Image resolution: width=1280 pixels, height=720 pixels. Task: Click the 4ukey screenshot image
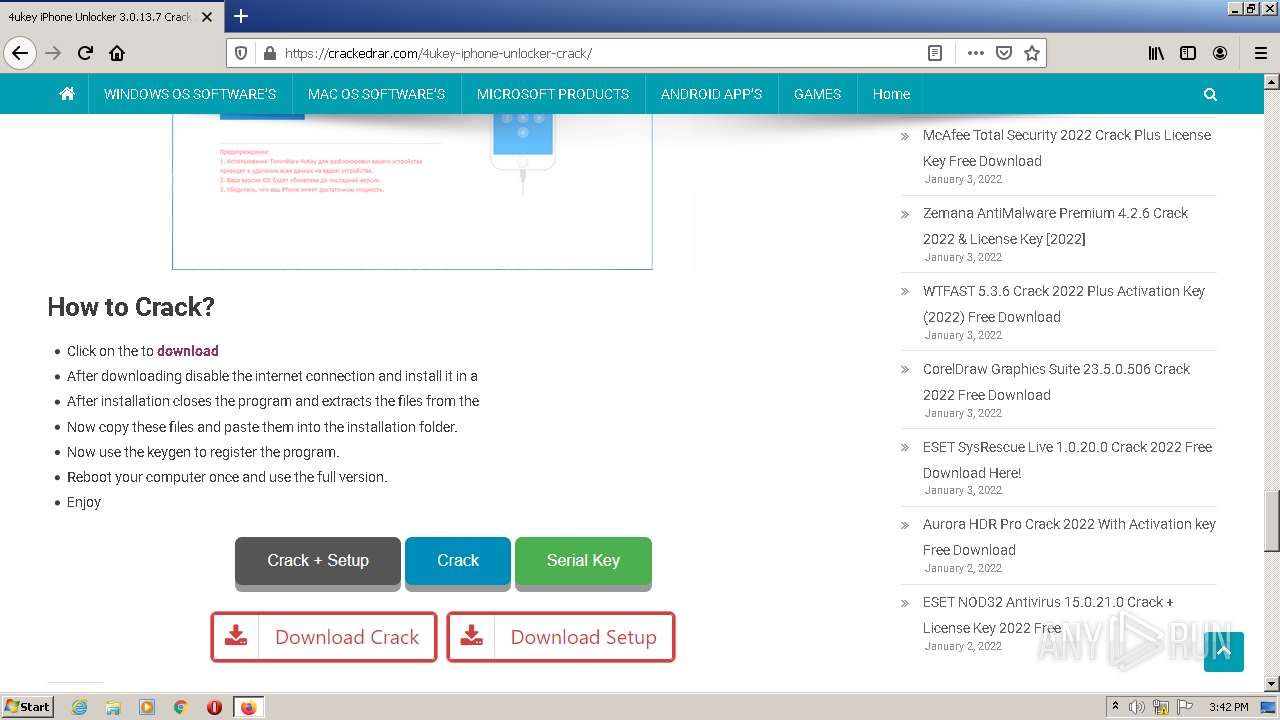412,191
